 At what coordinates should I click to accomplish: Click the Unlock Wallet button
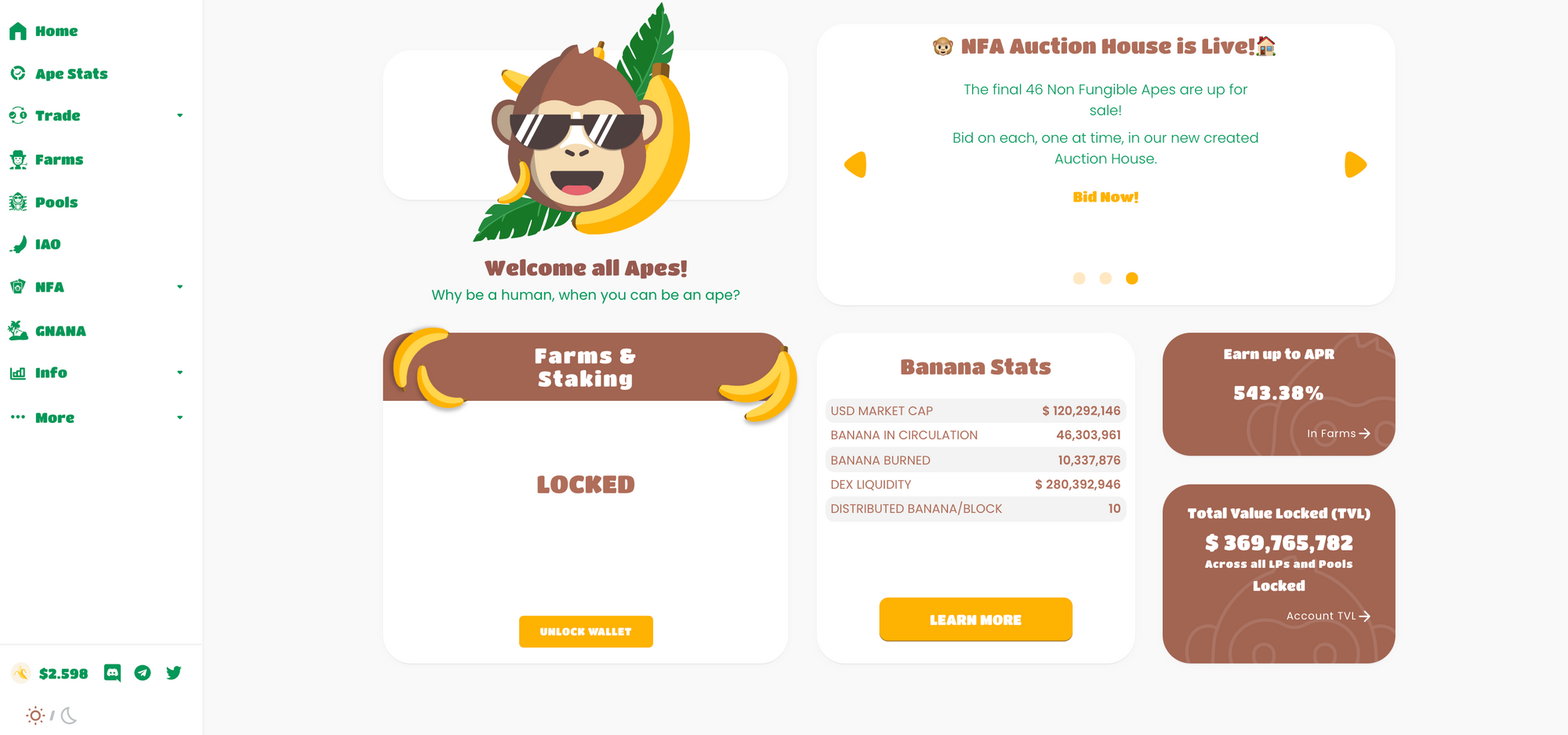(586, 631)
